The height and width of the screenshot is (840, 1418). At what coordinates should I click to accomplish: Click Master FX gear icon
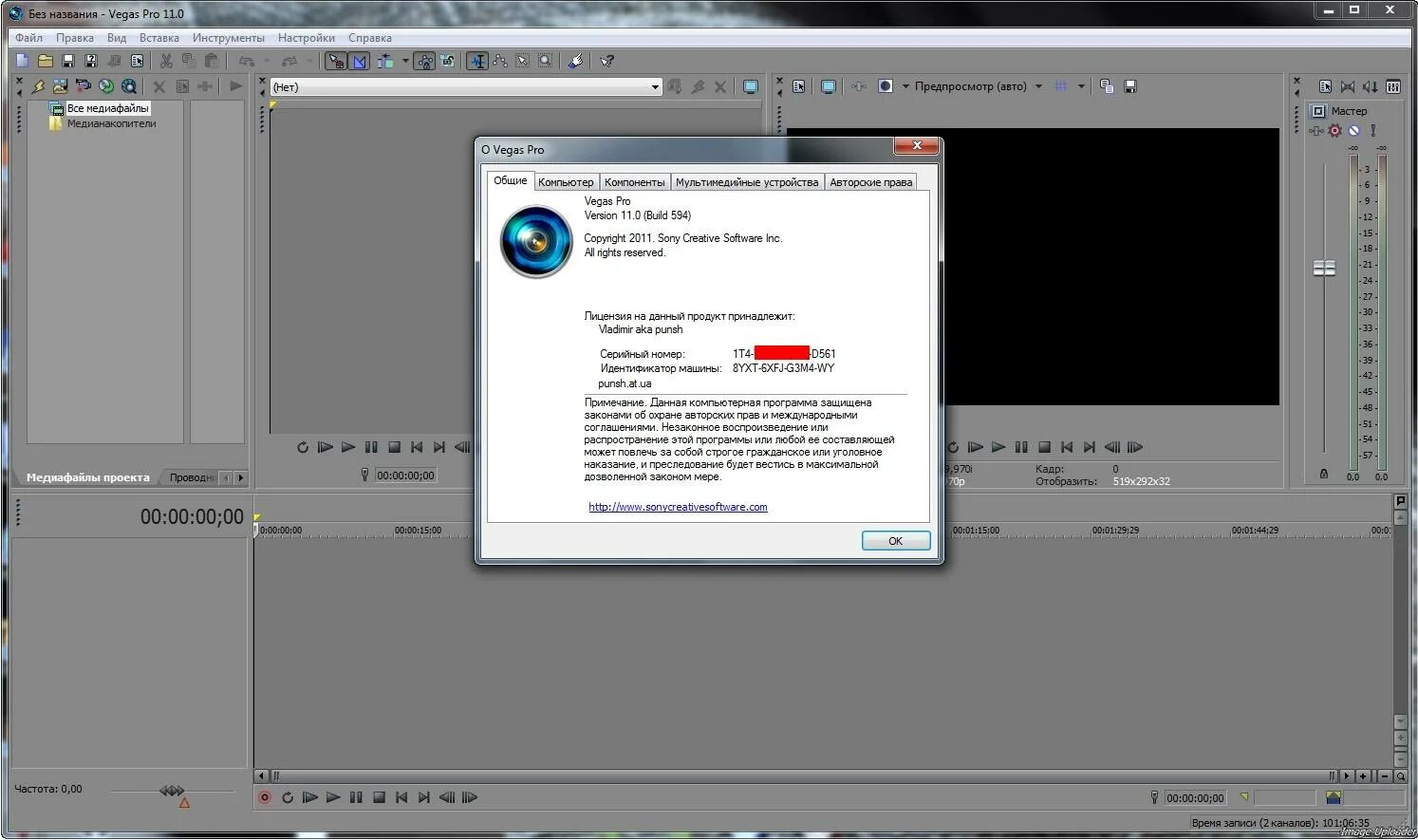point(1335,131)
